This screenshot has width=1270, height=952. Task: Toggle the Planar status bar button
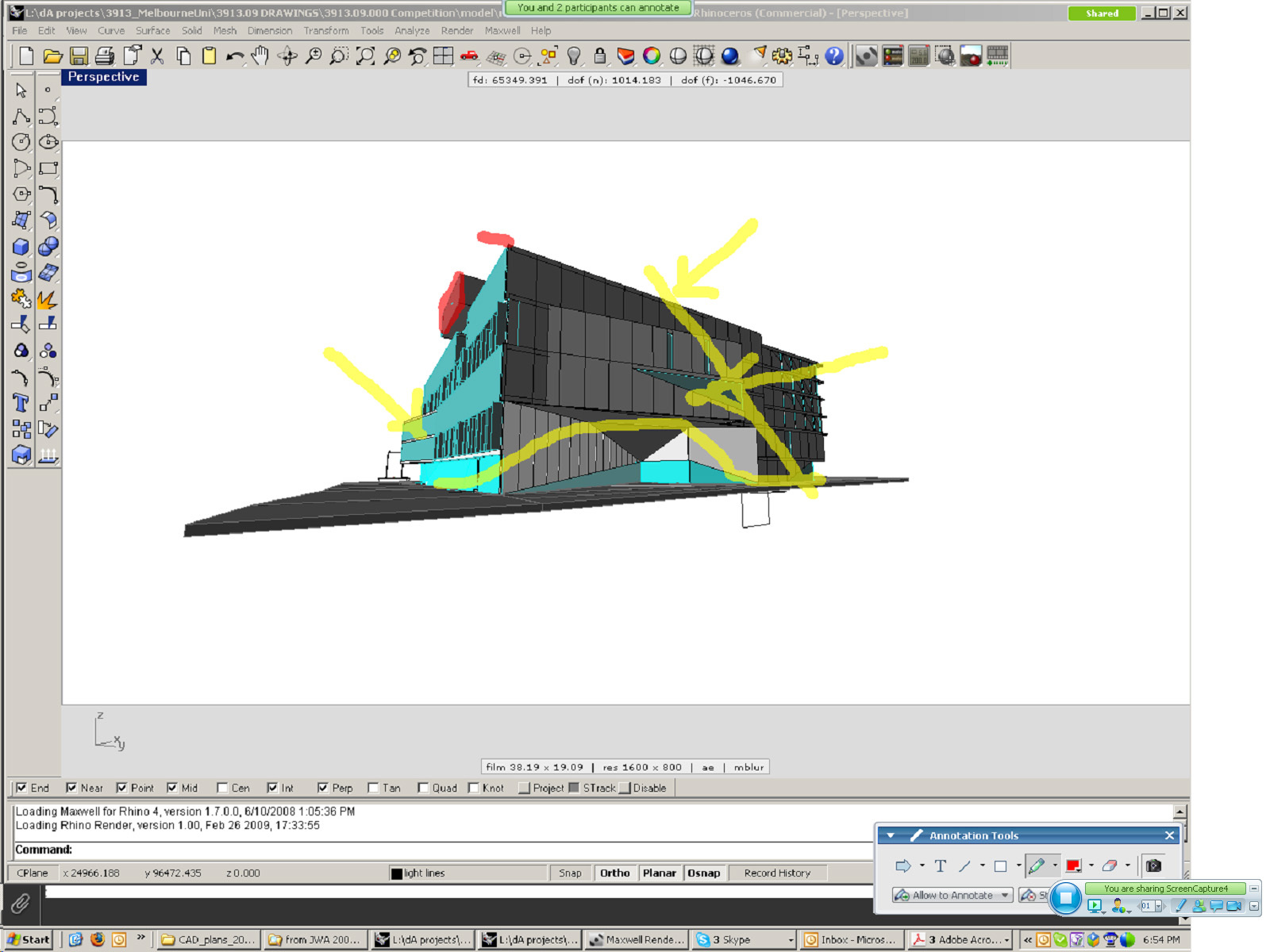660,873
